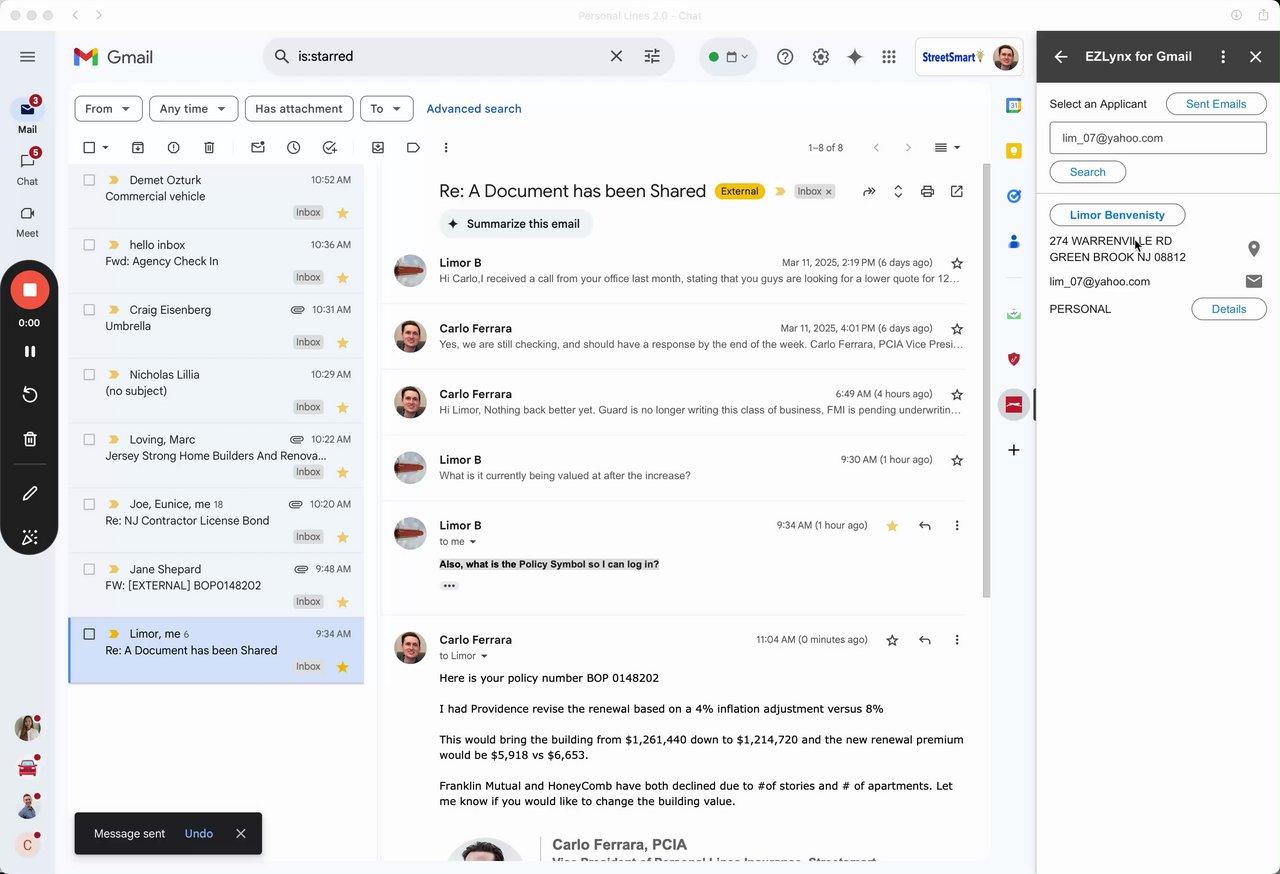Clear the is:starred search query
The width and height of the screenshot is (1280, 874).
point(617,57)
